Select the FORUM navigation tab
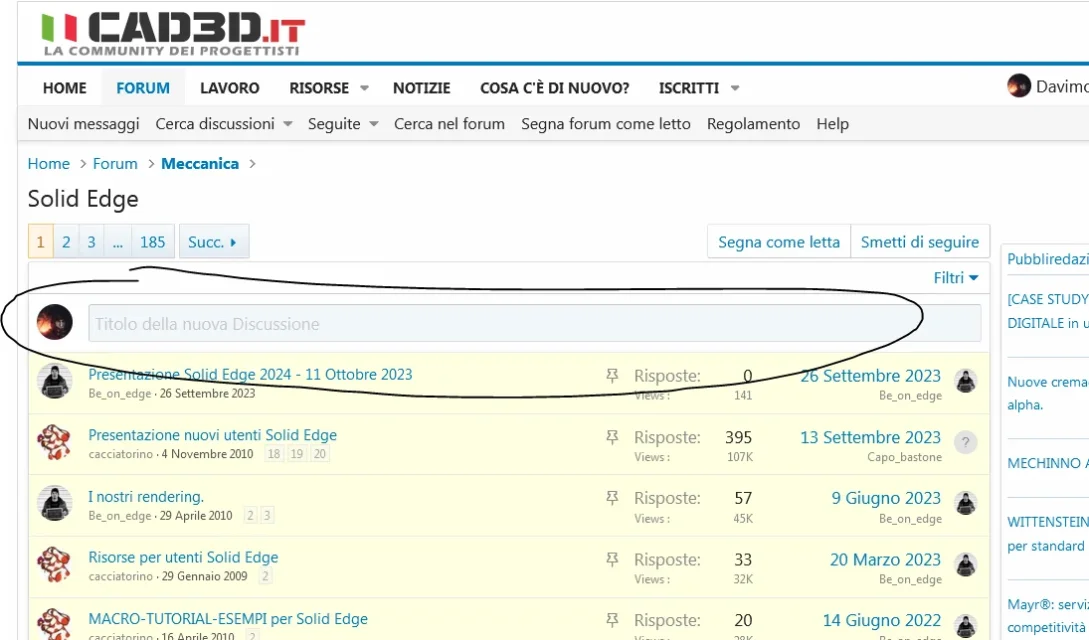 tap(143, 88)
